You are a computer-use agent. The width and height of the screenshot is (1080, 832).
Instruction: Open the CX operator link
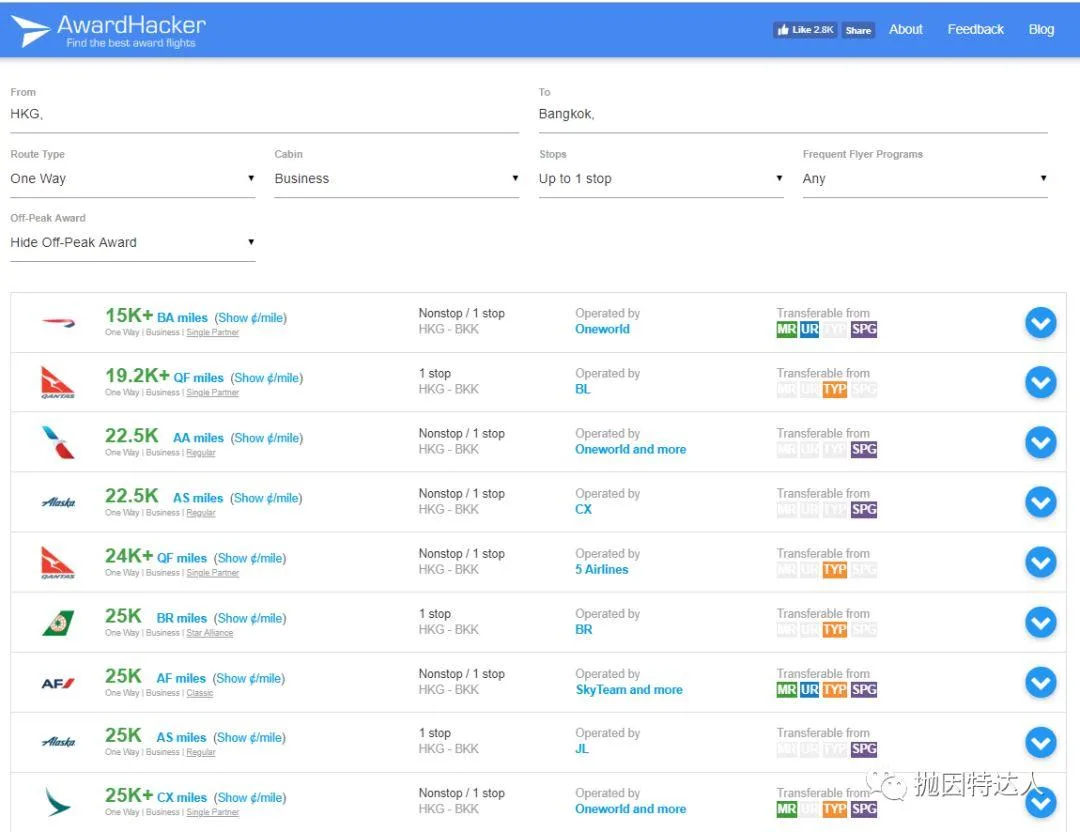583,509
